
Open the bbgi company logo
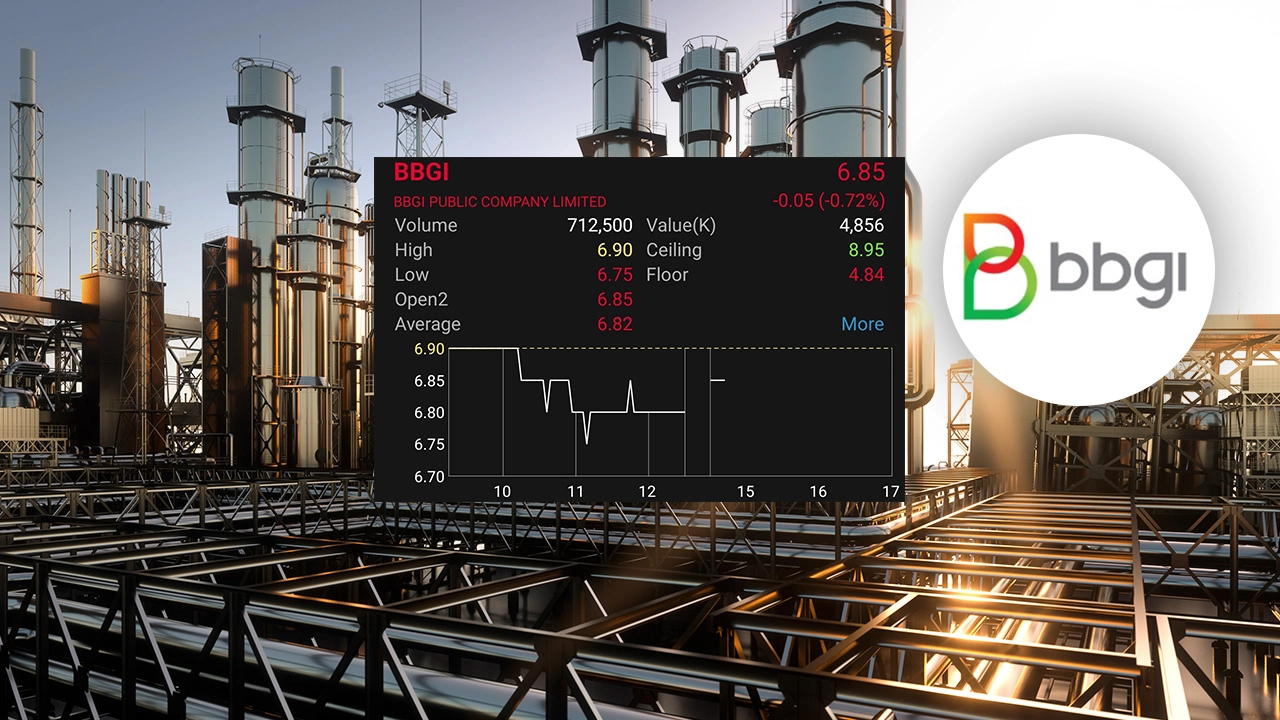[x=1078, y=268]
